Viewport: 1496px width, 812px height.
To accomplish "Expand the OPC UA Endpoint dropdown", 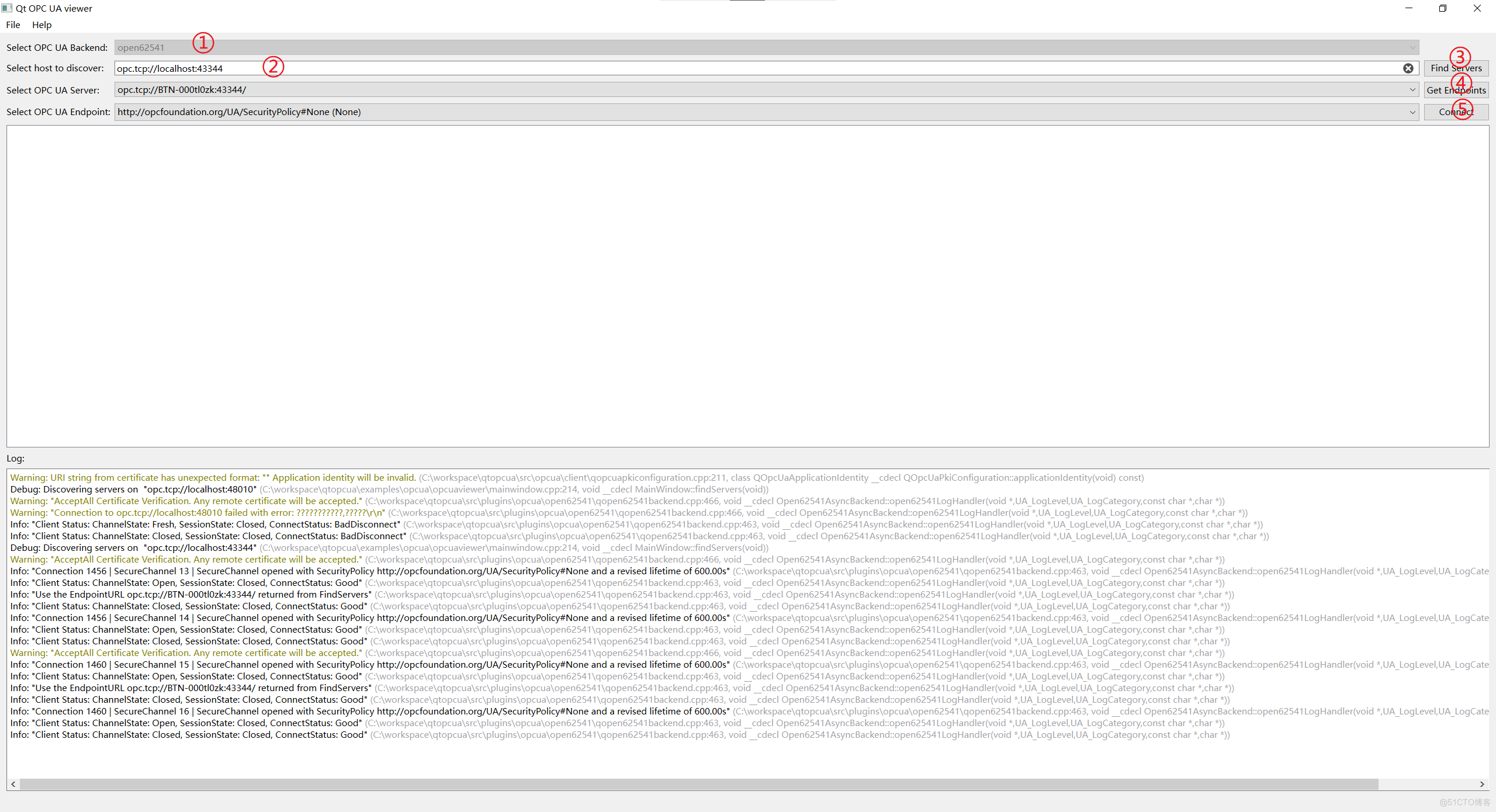I will [x=1412, y=112].
